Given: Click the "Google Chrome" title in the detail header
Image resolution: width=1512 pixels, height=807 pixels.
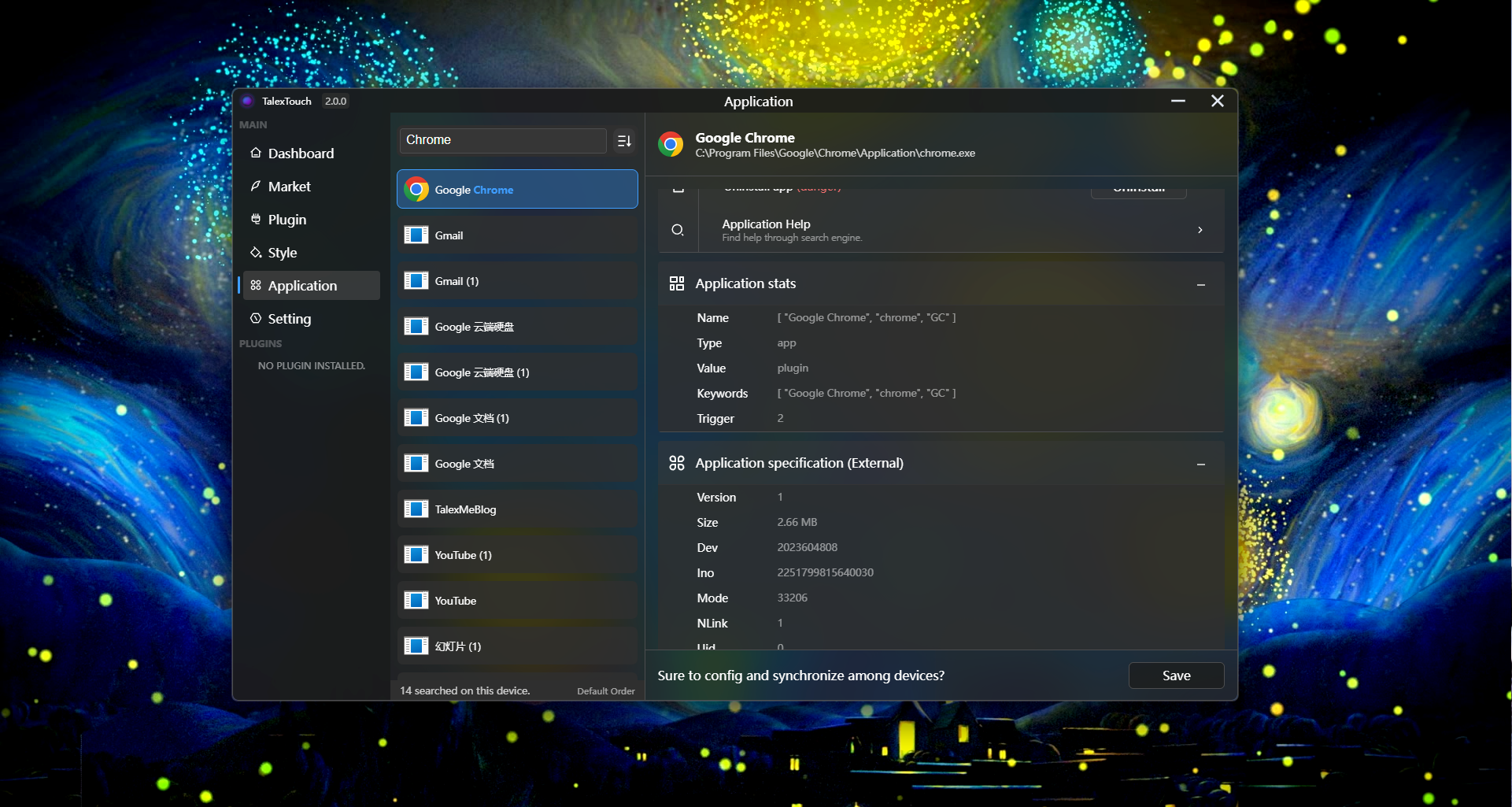Looking at the screenshot, I should point(745,138).
